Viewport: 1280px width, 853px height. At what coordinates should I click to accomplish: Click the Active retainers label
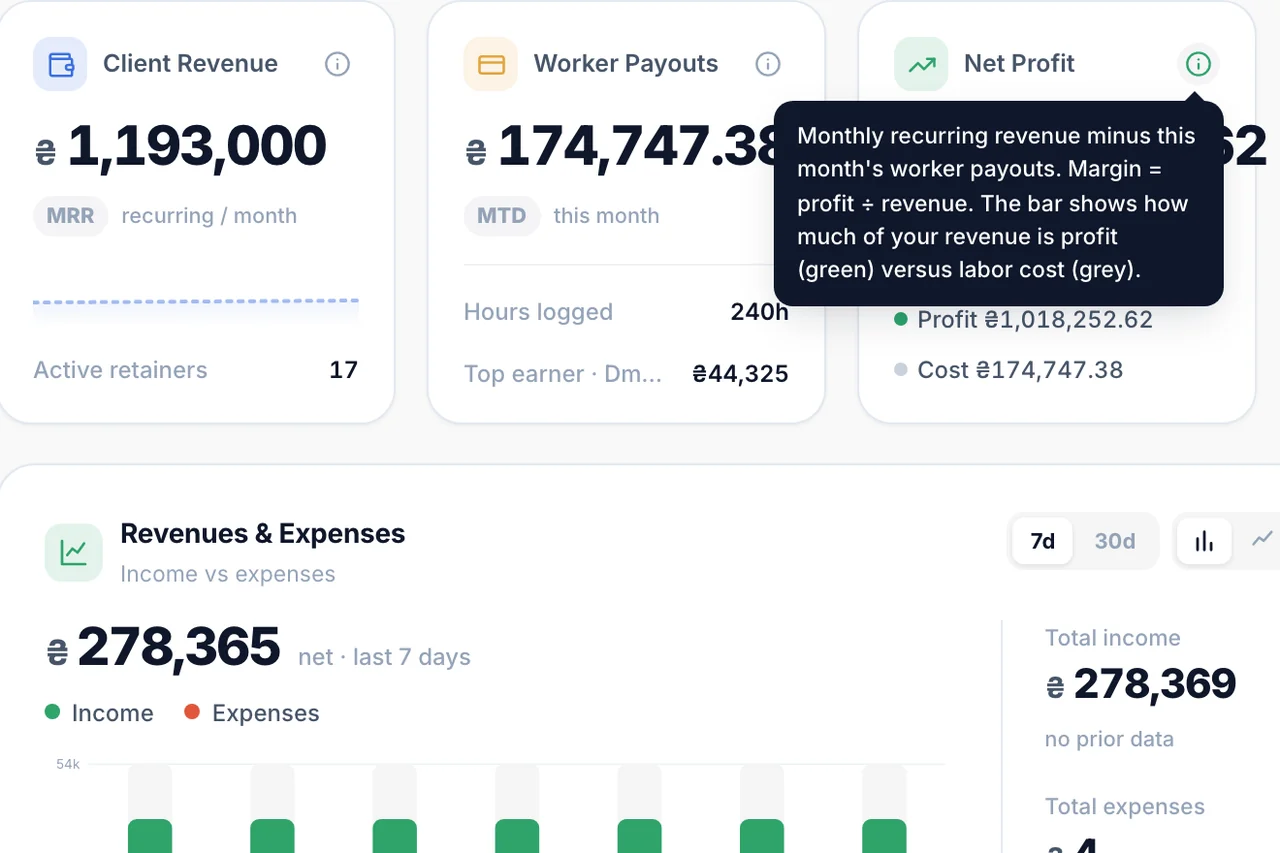click(121, 370)
